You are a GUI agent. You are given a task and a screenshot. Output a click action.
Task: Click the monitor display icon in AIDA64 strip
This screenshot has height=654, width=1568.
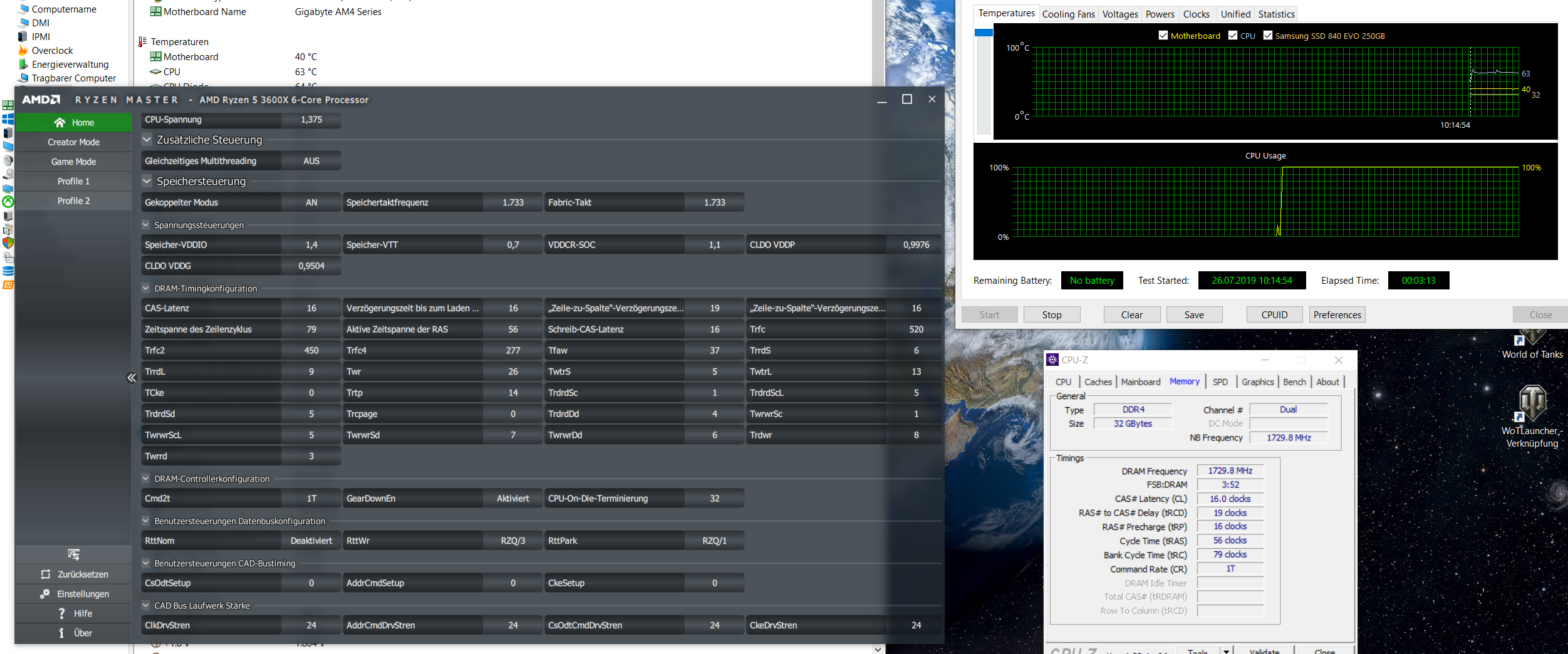coord(8,147)
